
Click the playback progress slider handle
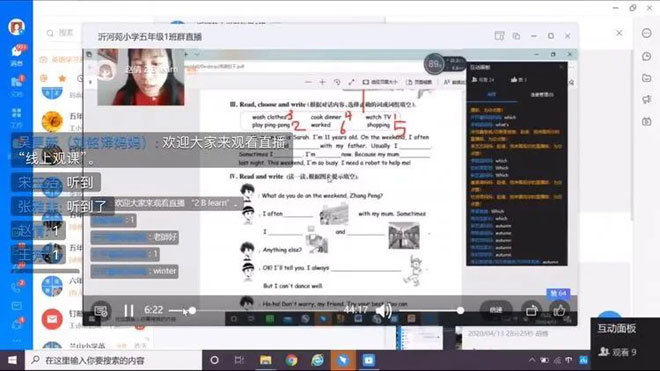192,311
